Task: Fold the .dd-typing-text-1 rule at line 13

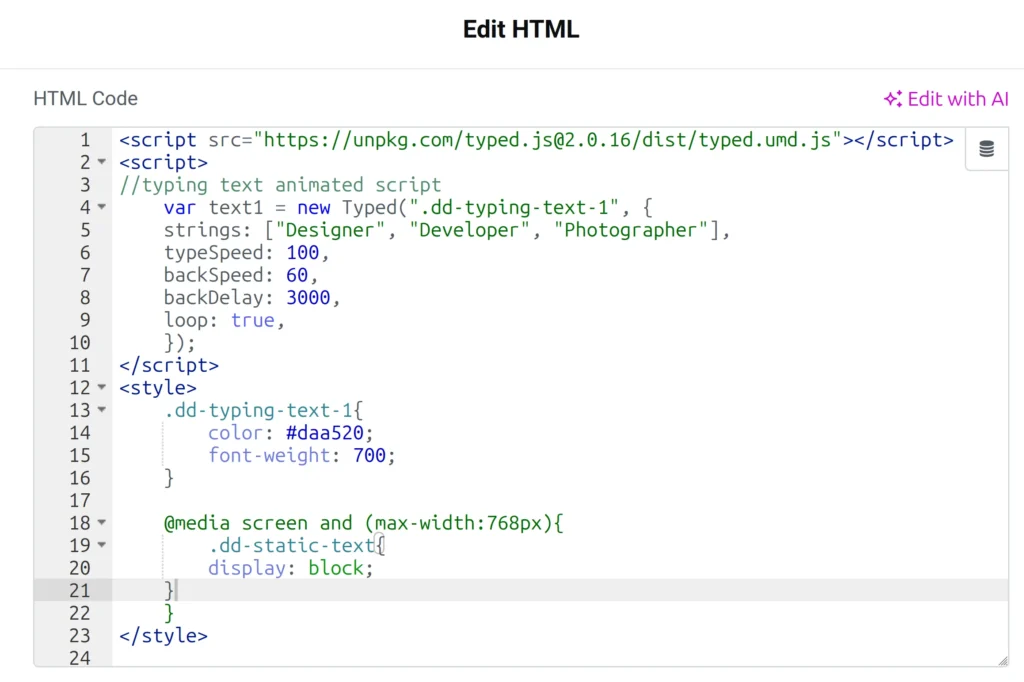Action: 102,410
